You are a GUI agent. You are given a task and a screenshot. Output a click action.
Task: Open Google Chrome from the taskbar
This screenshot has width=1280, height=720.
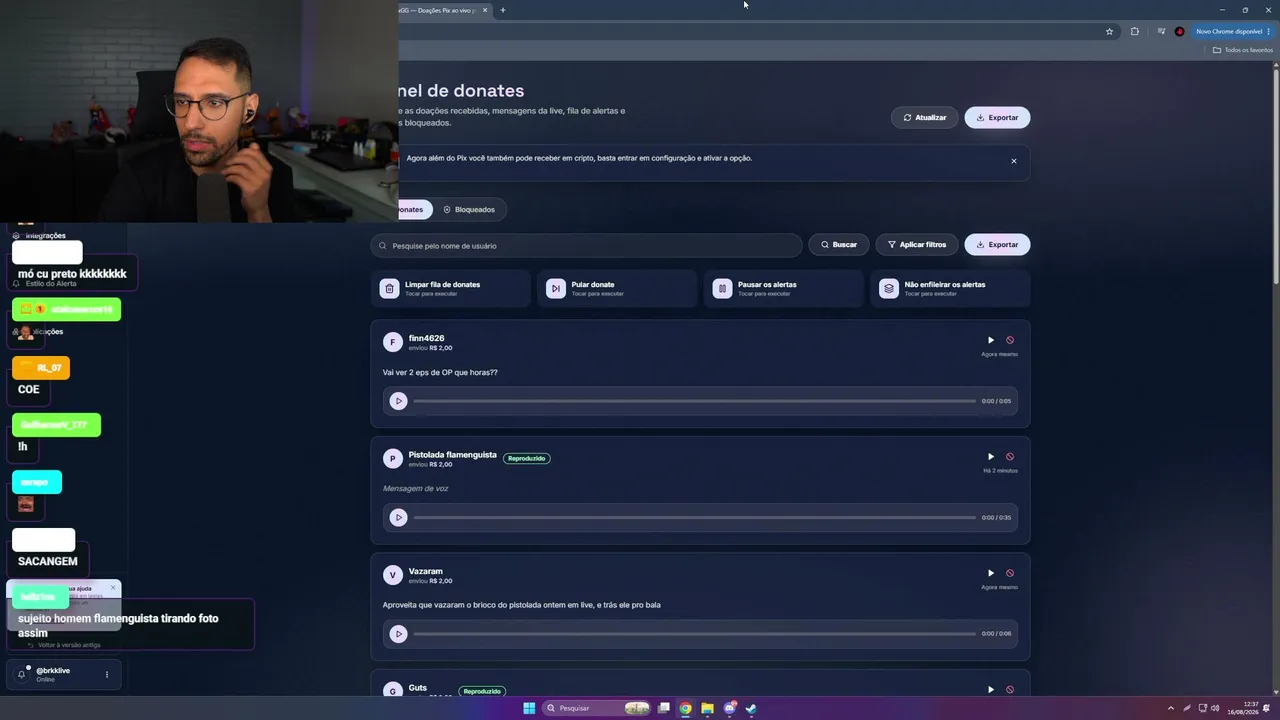pyautogui.click(x=685, y=709)
